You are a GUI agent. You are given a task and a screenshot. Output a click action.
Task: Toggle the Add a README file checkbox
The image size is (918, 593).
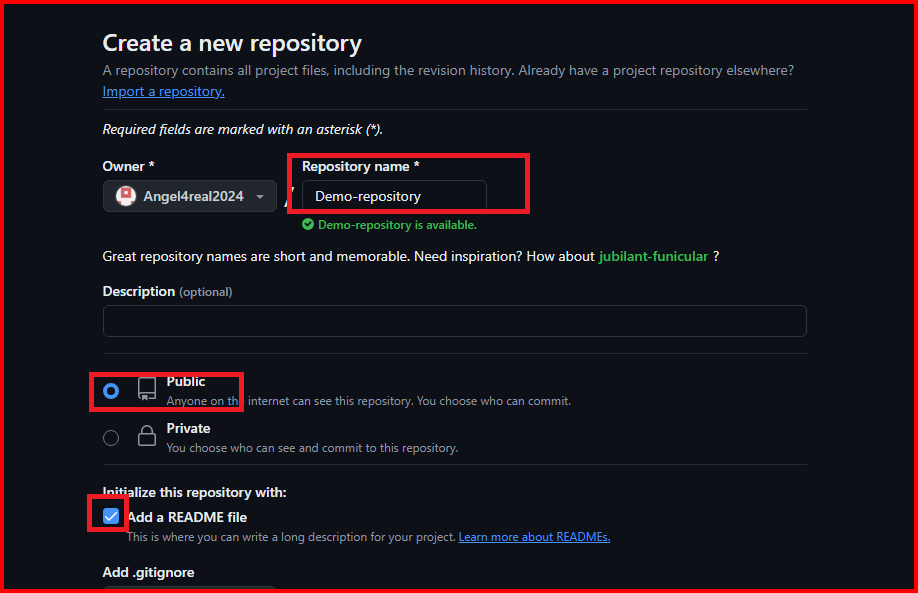tap(111, 516)
